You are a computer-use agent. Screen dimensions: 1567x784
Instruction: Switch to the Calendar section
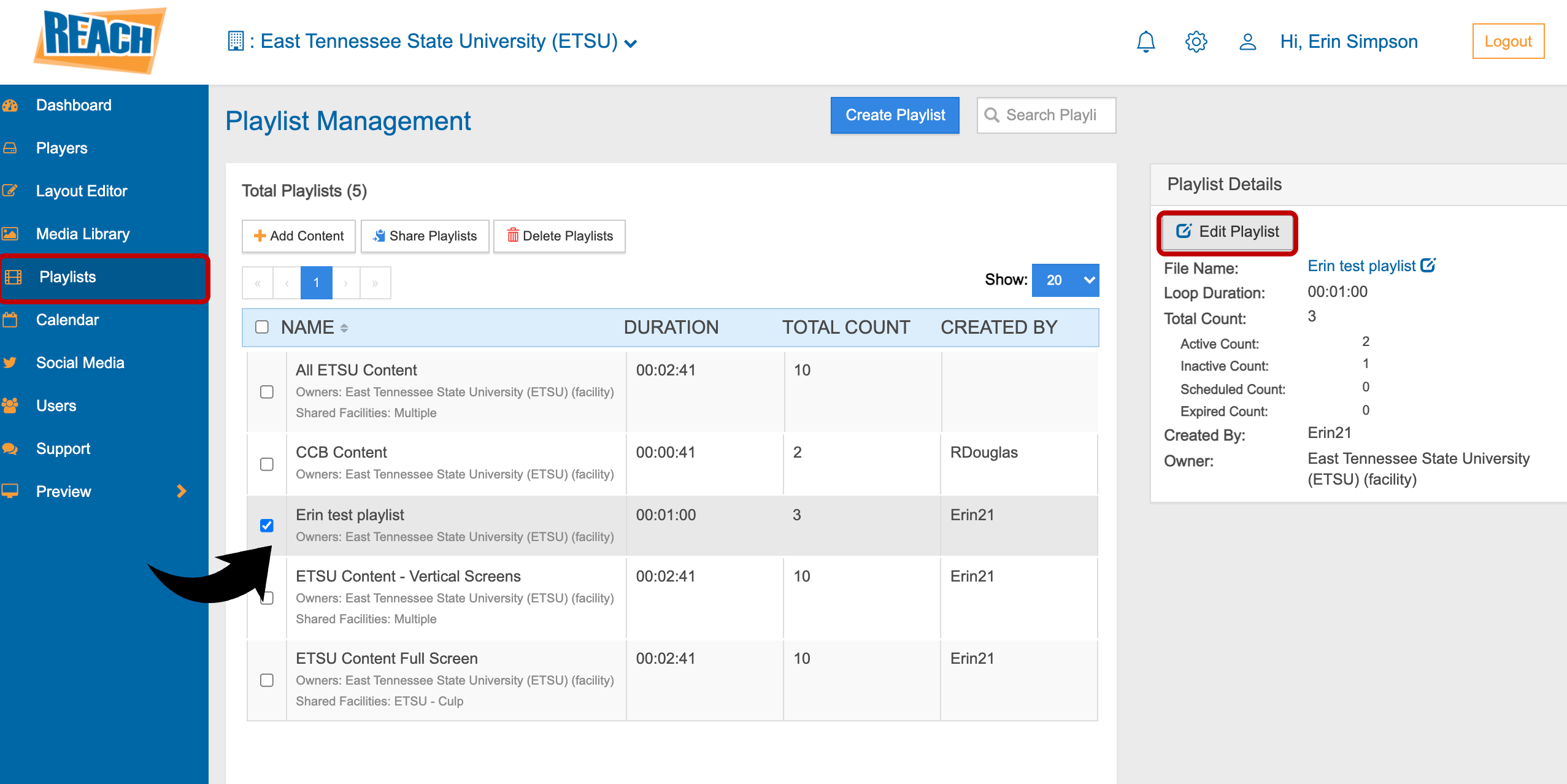pyautogui.click(x=67, y=319)
